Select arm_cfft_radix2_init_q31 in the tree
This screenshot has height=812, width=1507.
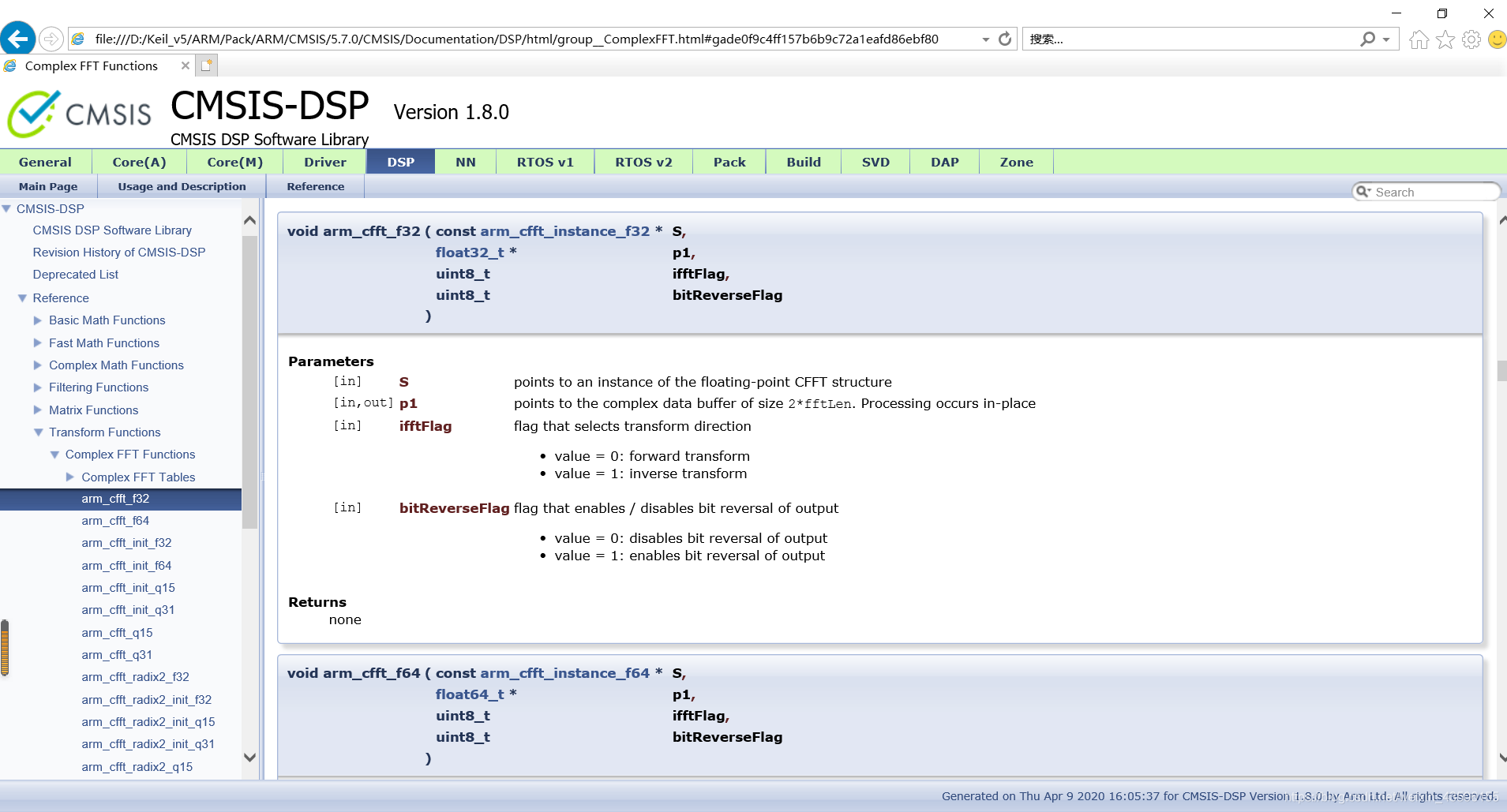[x=148, y=744]
